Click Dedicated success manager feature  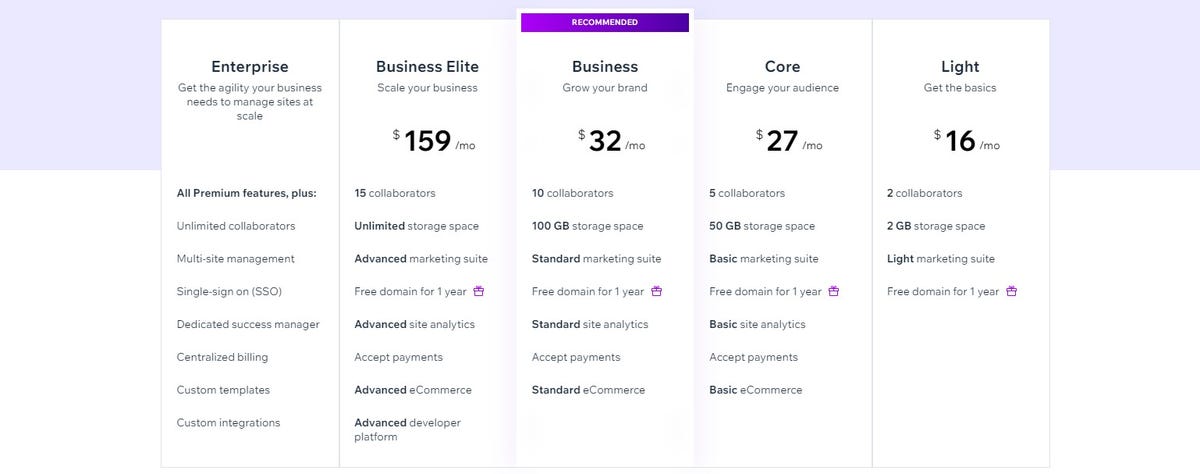pyautogui.click(x=248, y=324)
